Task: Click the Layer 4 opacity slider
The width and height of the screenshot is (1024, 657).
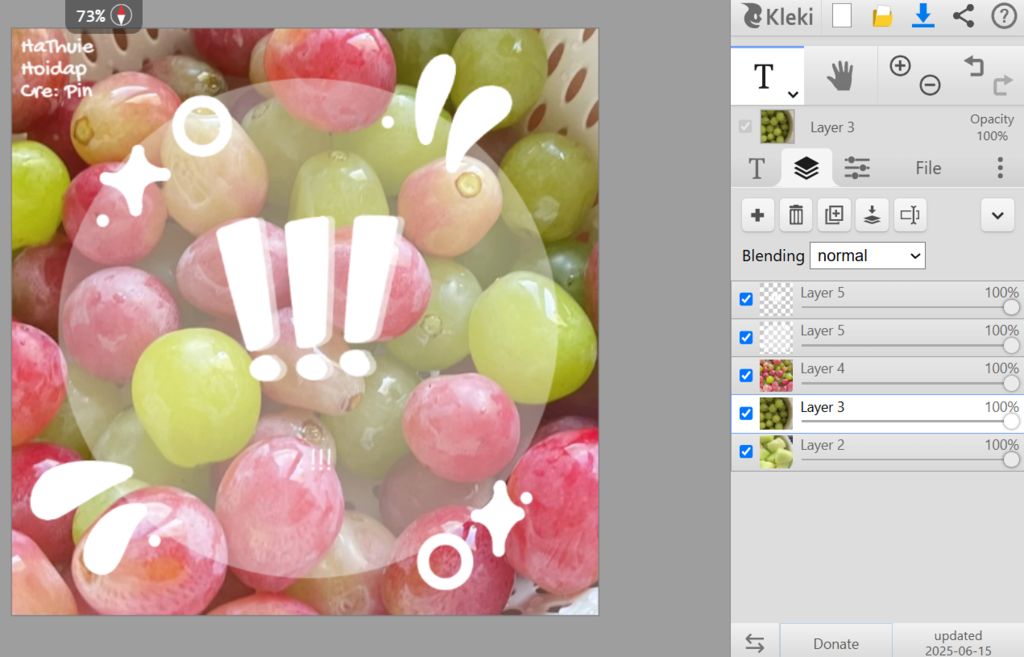Action: point(909,383)
